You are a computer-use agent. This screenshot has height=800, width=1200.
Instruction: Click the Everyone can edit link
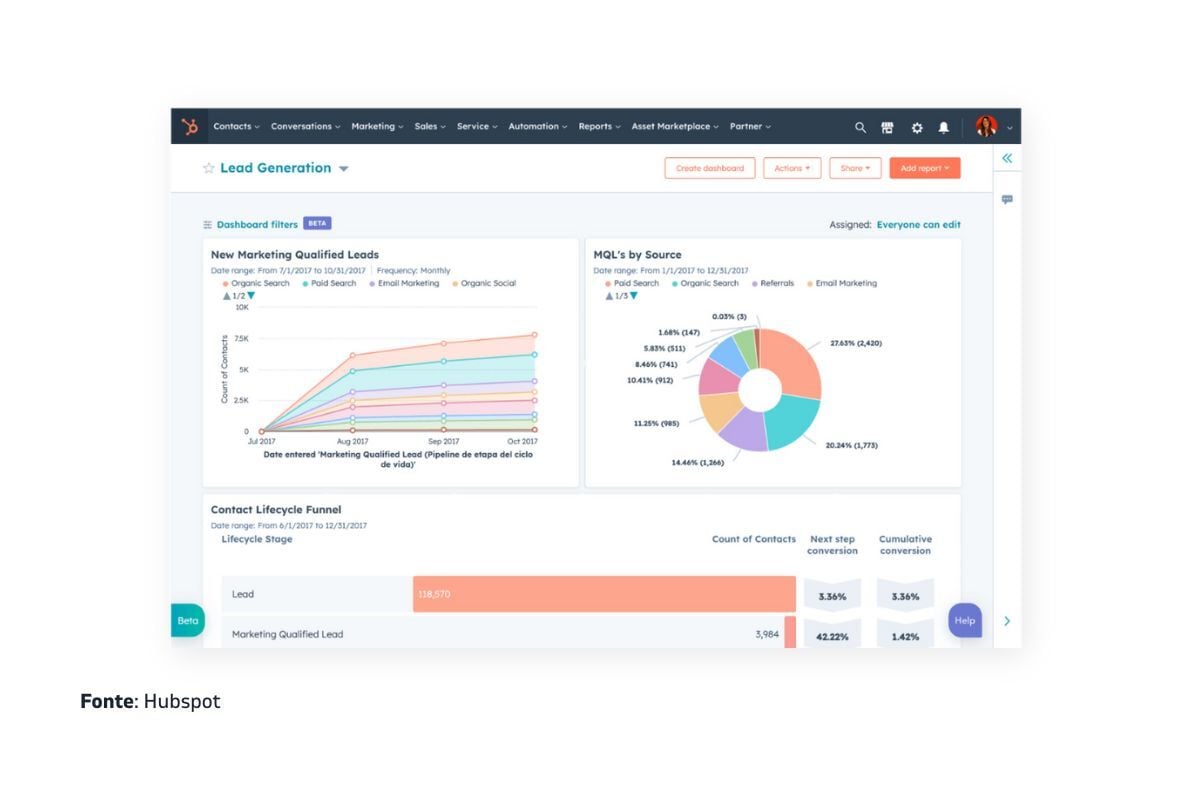click(920, 224)
